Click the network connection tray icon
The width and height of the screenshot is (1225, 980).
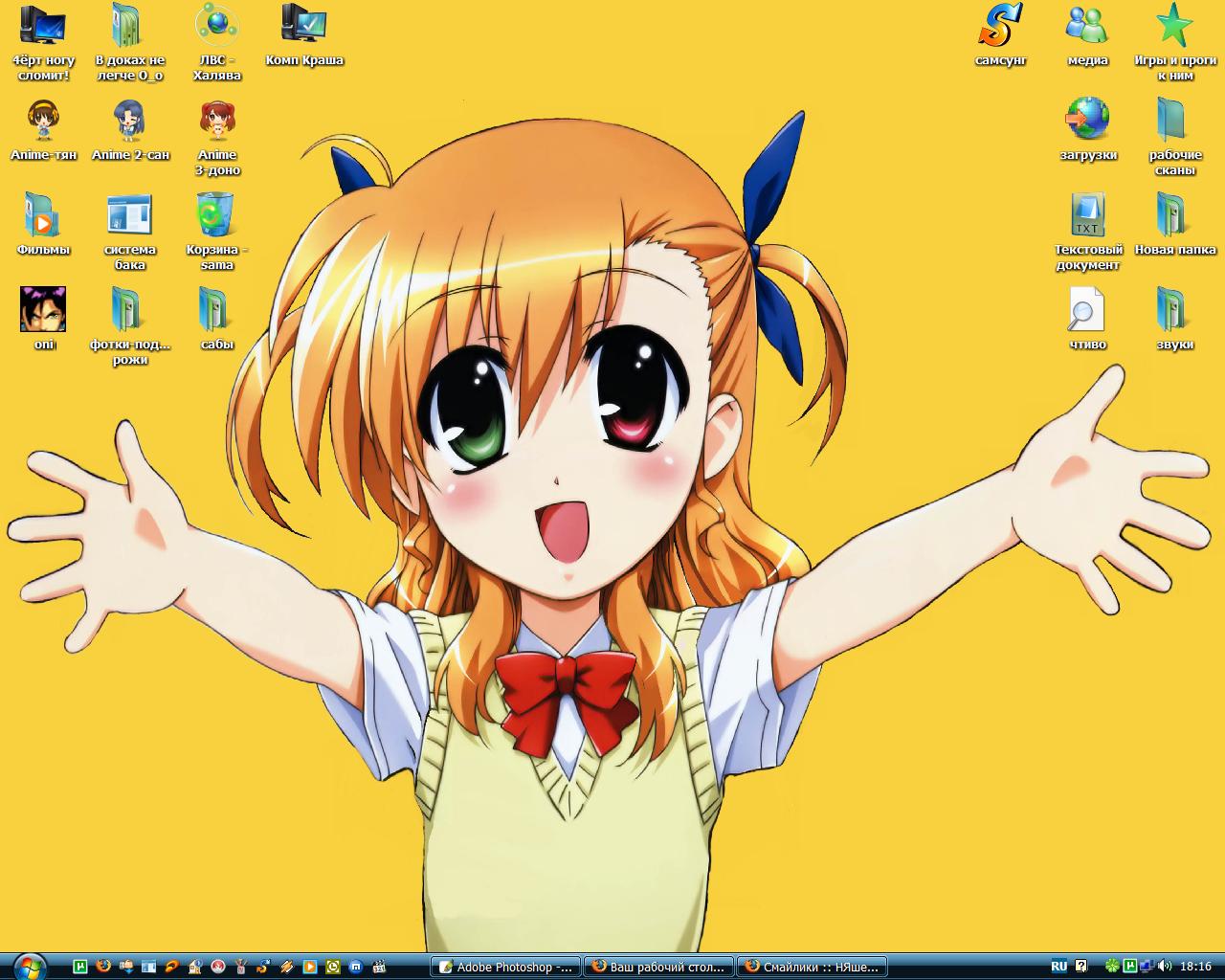point(1147,966)
